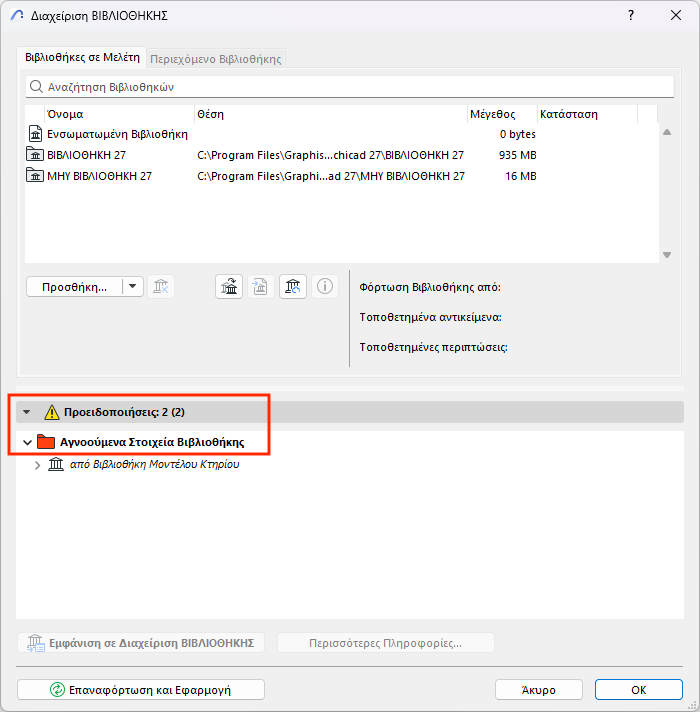Screen dimensions: 700x712
Task: Select the ΜΗΥ ΒΙΒΛΙΟΘΗΚΗ 27 library row
Action: click(341, 176)
